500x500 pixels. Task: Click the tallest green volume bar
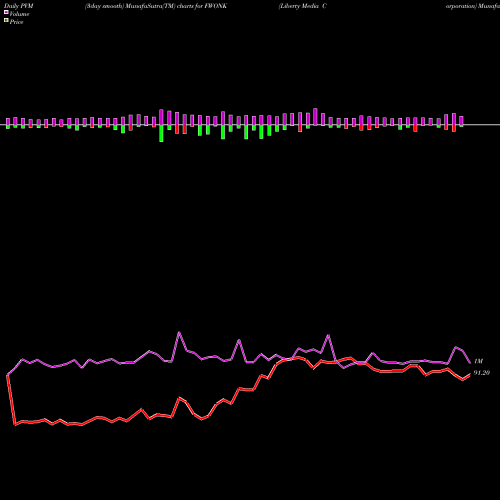coord(161,133)
